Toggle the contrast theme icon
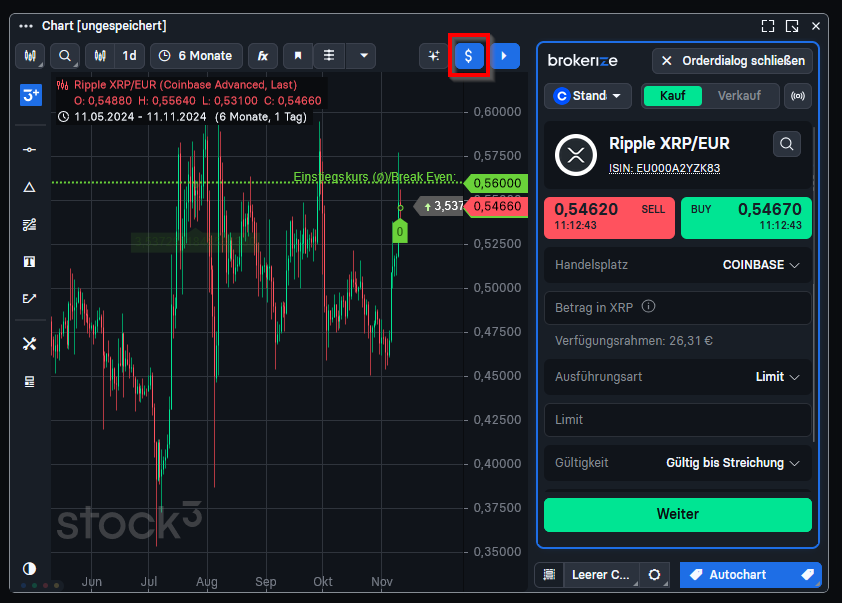The height and width of the screenshot is (603, 842). [x=30, y=568]
